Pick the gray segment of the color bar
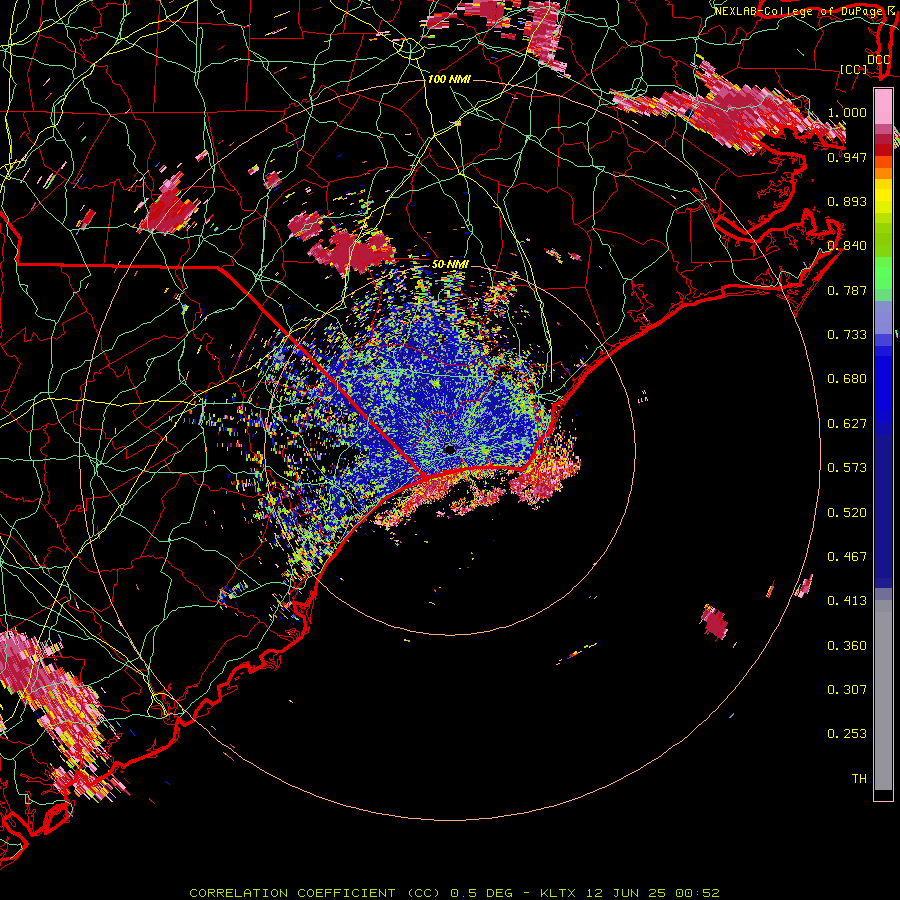The height and width of the screenshot is (900, 900). (x=883, y=695)
